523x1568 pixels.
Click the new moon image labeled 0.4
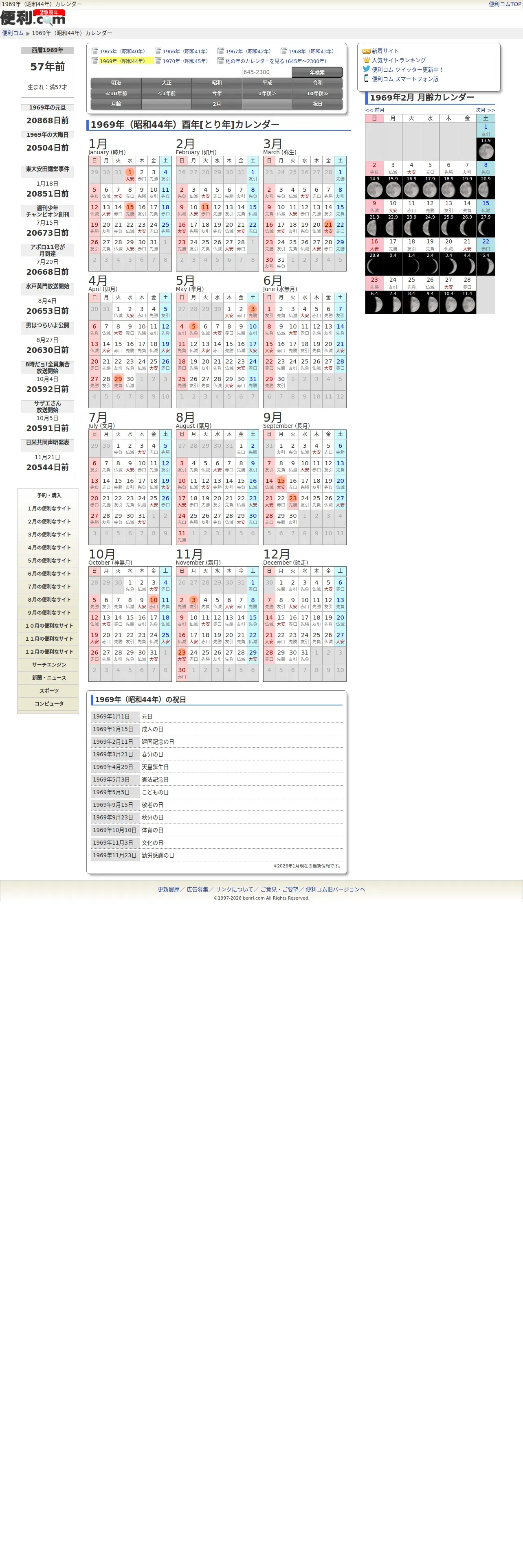(393, 266)
